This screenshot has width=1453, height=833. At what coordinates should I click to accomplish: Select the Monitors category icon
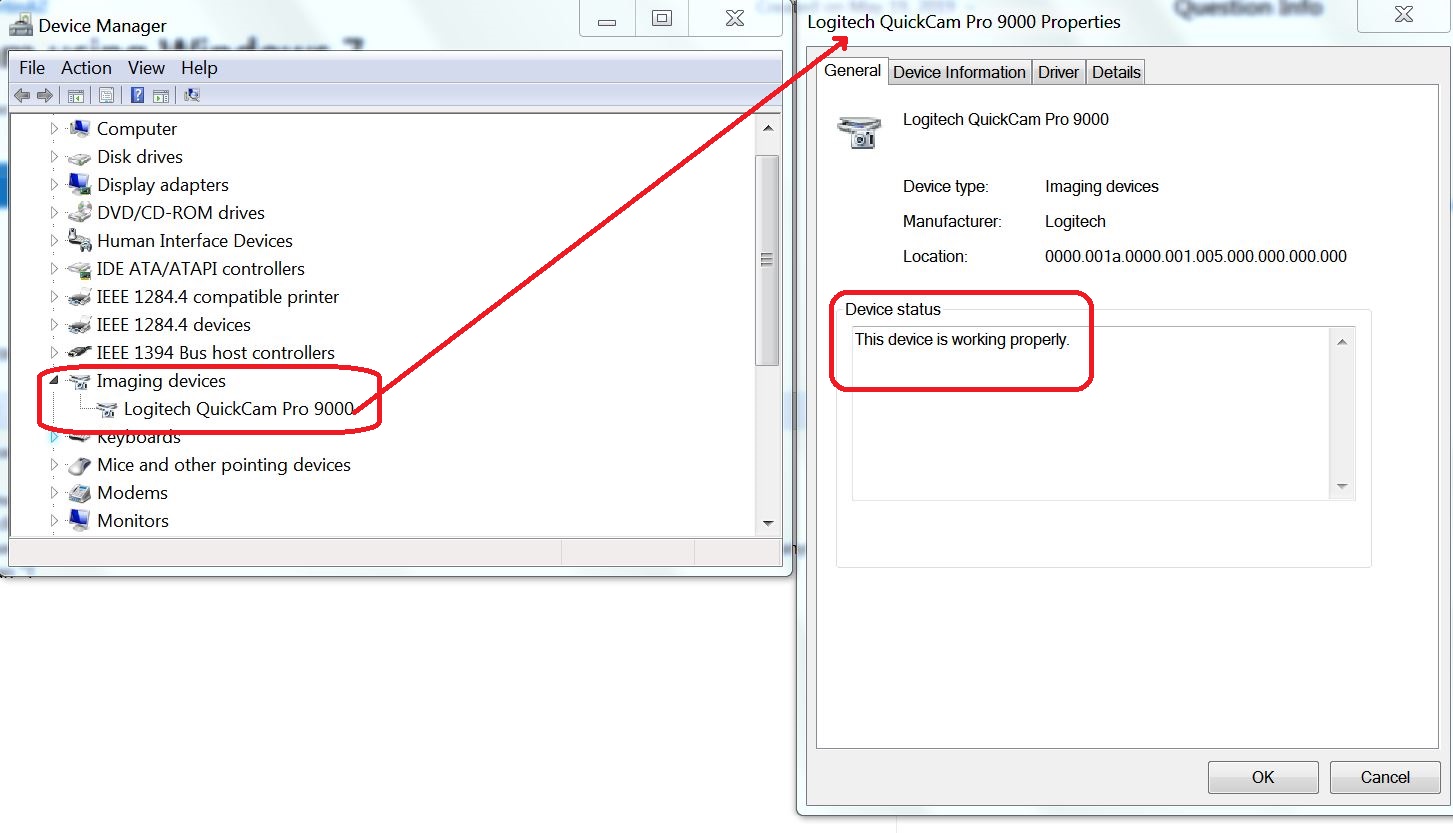79,520
